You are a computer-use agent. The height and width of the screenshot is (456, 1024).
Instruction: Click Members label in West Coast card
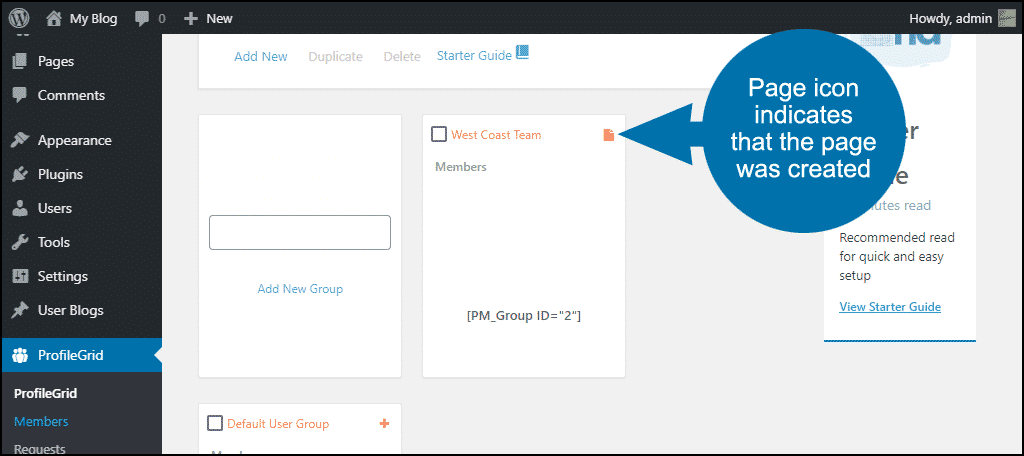(x=461, y=167)
